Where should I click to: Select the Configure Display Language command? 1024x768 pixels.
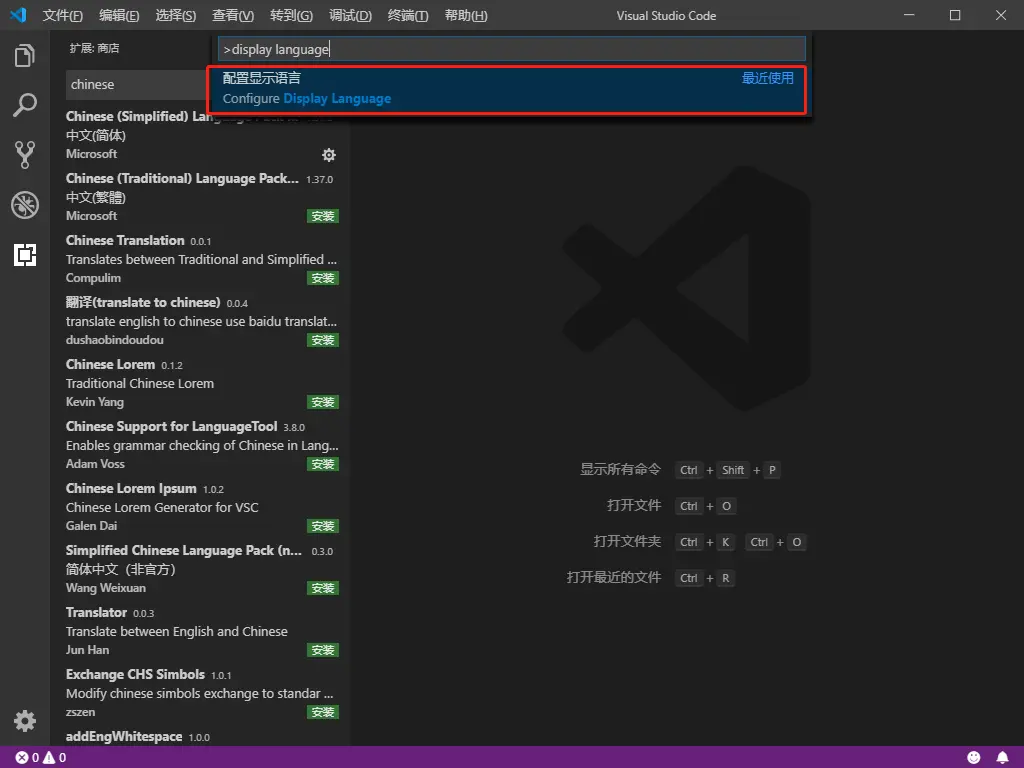507,89
